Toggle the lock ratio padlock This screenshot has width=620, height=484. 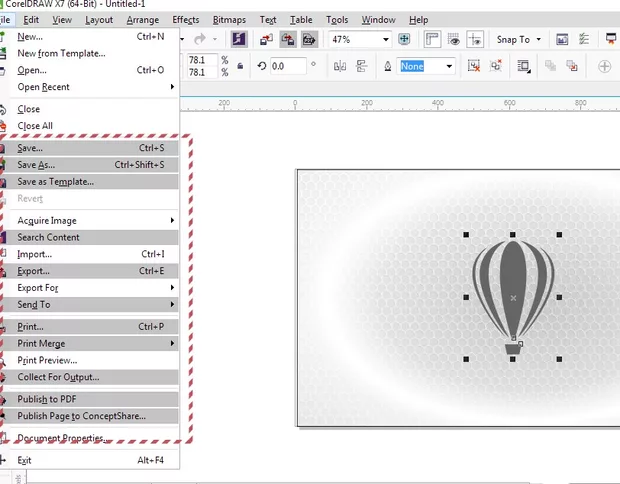point(240,66)
